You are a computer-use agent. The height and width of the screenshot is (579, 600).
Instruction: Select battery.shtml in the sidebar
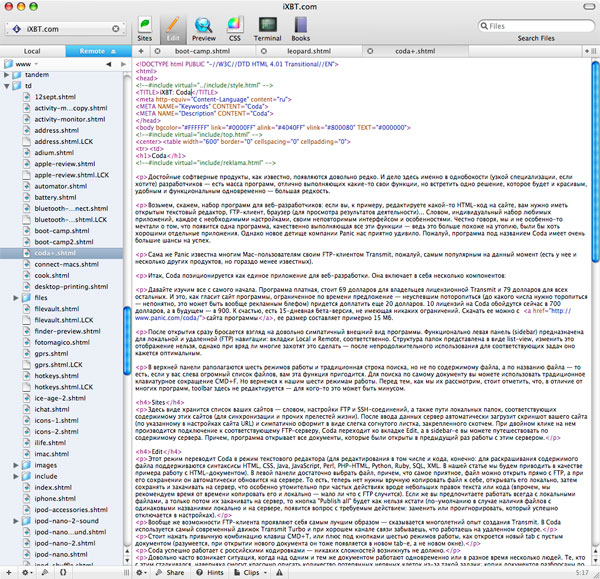(x=54, y=197)
